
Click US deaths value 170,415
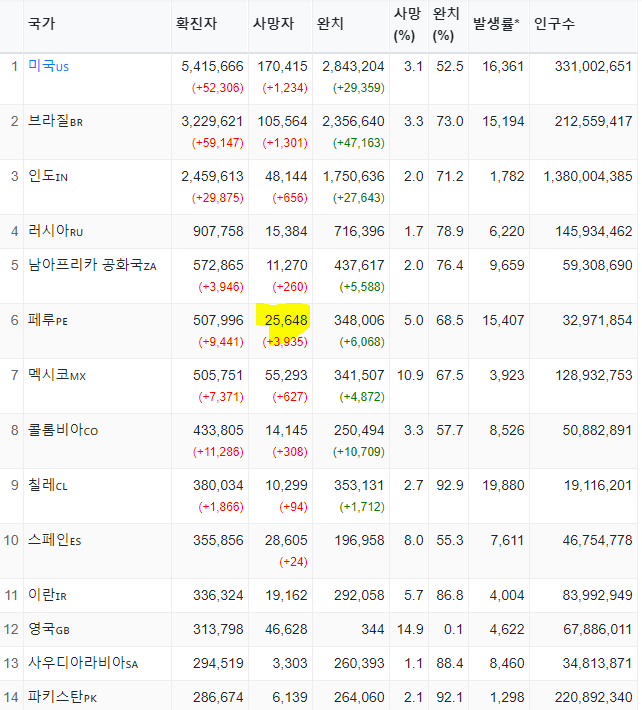[x=283, y=66]
